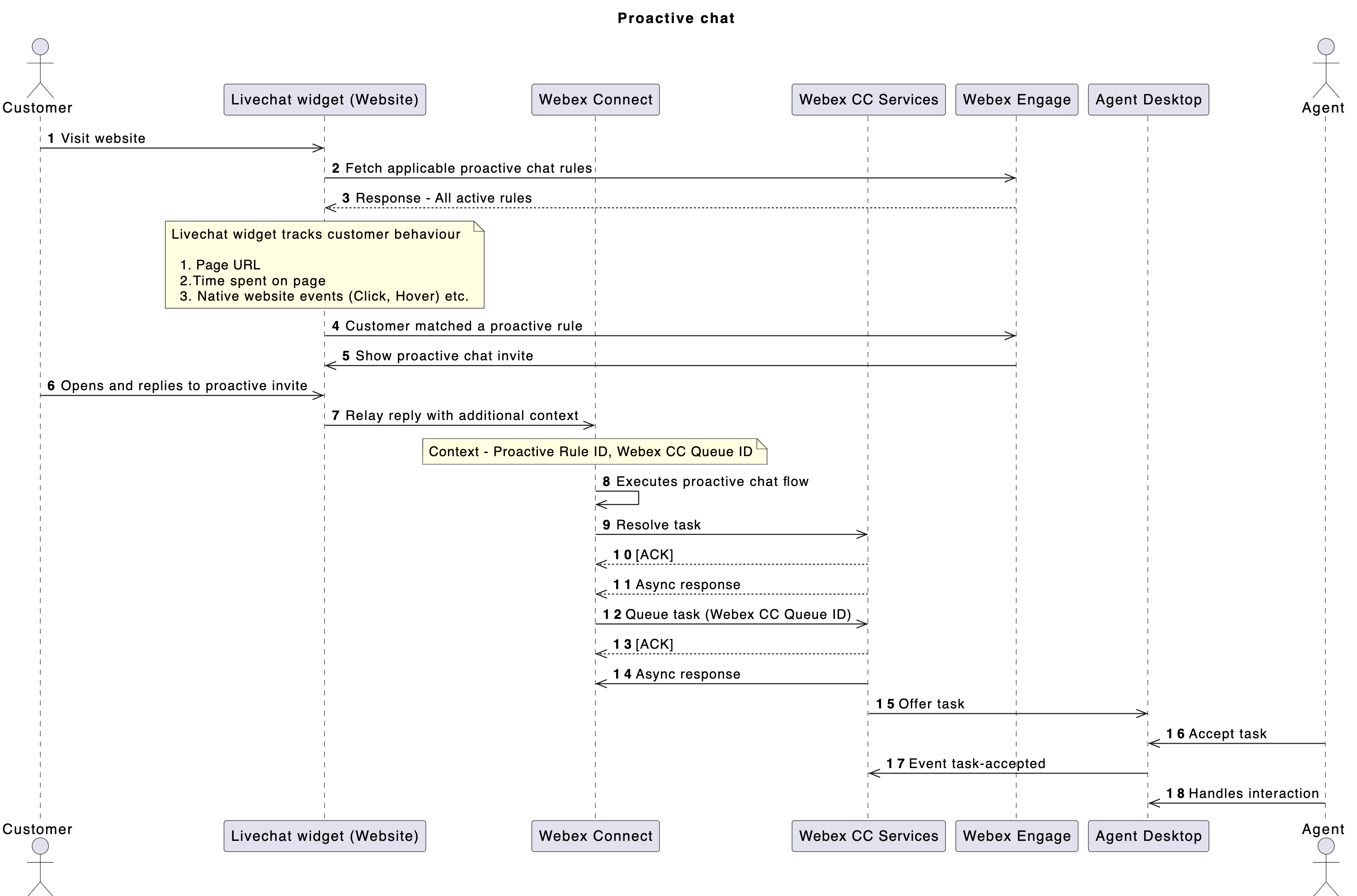Select message '16 Accept task'
1357x896 pixels.
click(x=1216, y=734)
